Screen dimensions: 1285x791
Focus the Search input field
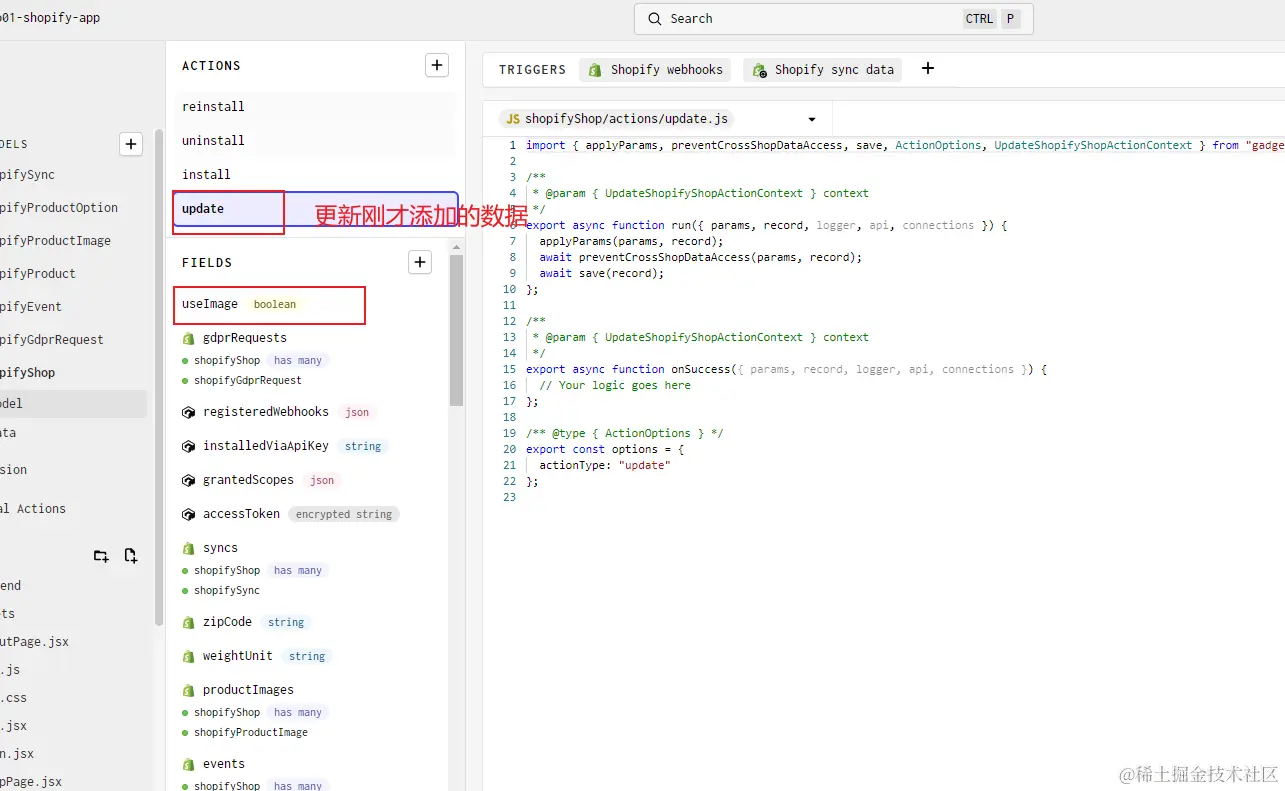pos(833,19)
